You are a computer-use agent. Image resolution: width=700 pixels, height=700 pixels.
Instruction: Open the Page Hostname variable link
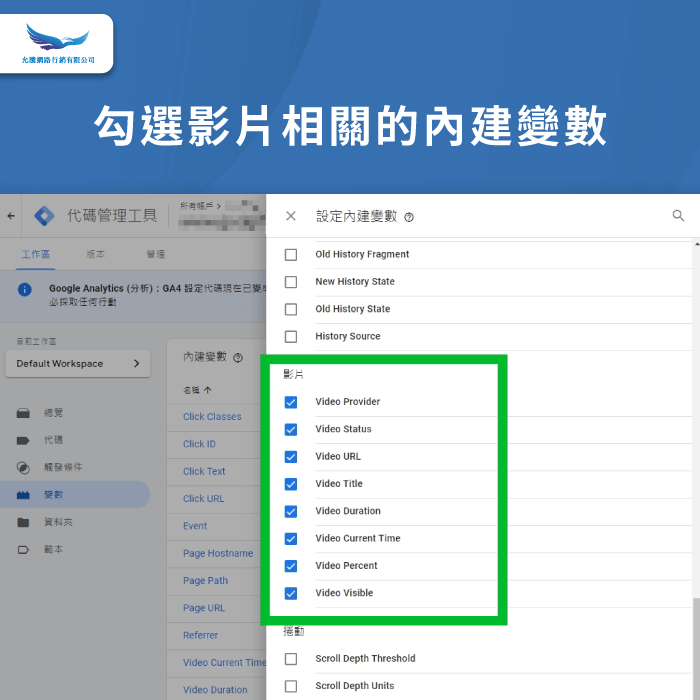(218, 553)
